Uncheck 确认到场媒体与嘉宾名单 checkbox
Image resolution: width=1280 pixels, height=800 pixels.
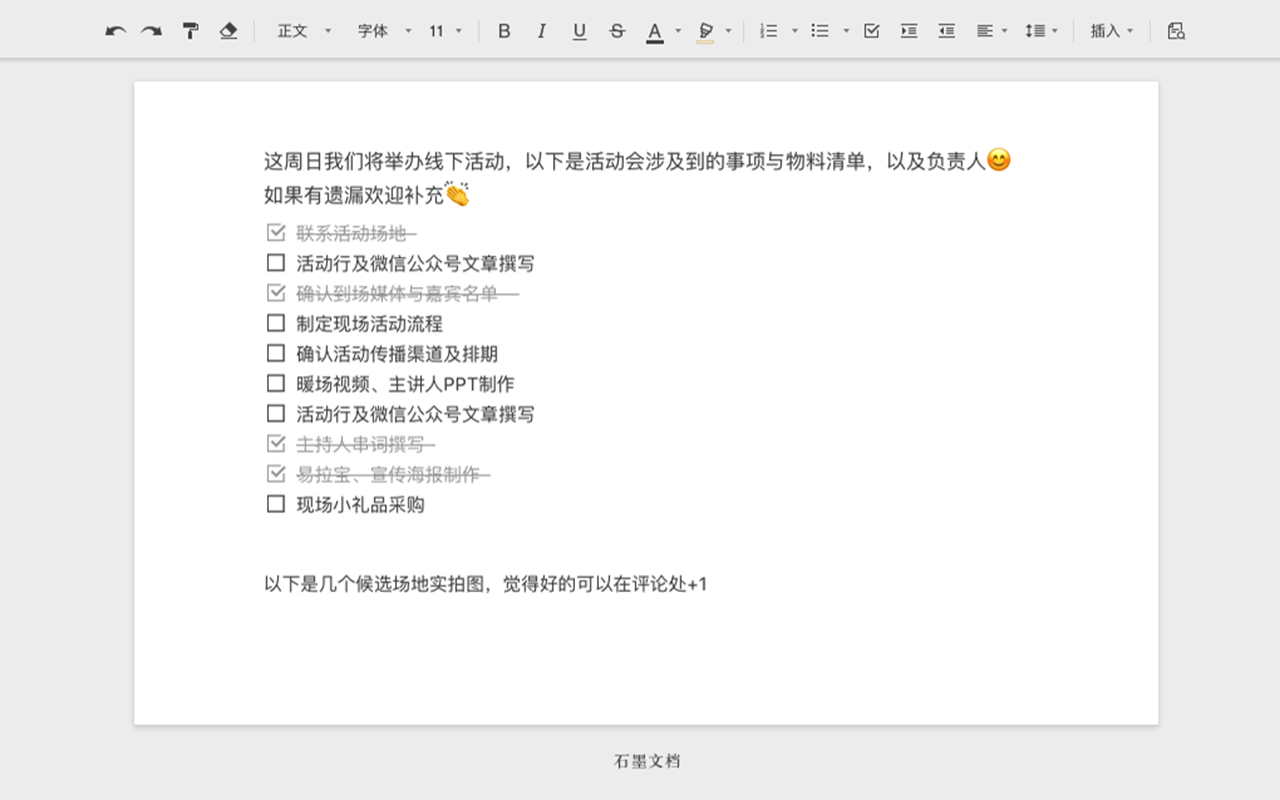(276, 293)
